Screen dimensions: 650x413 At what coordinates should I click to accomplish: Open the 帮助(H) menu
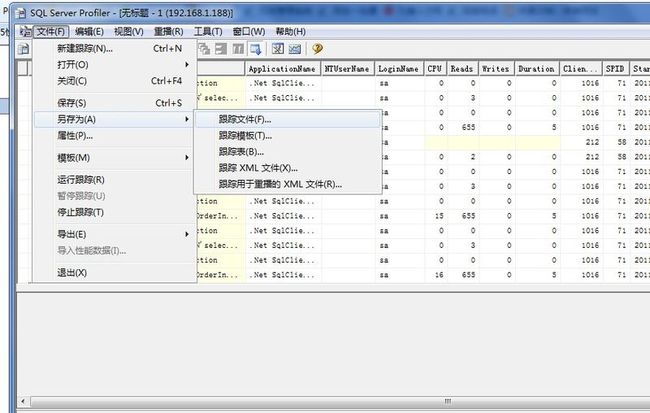(291, 32)
